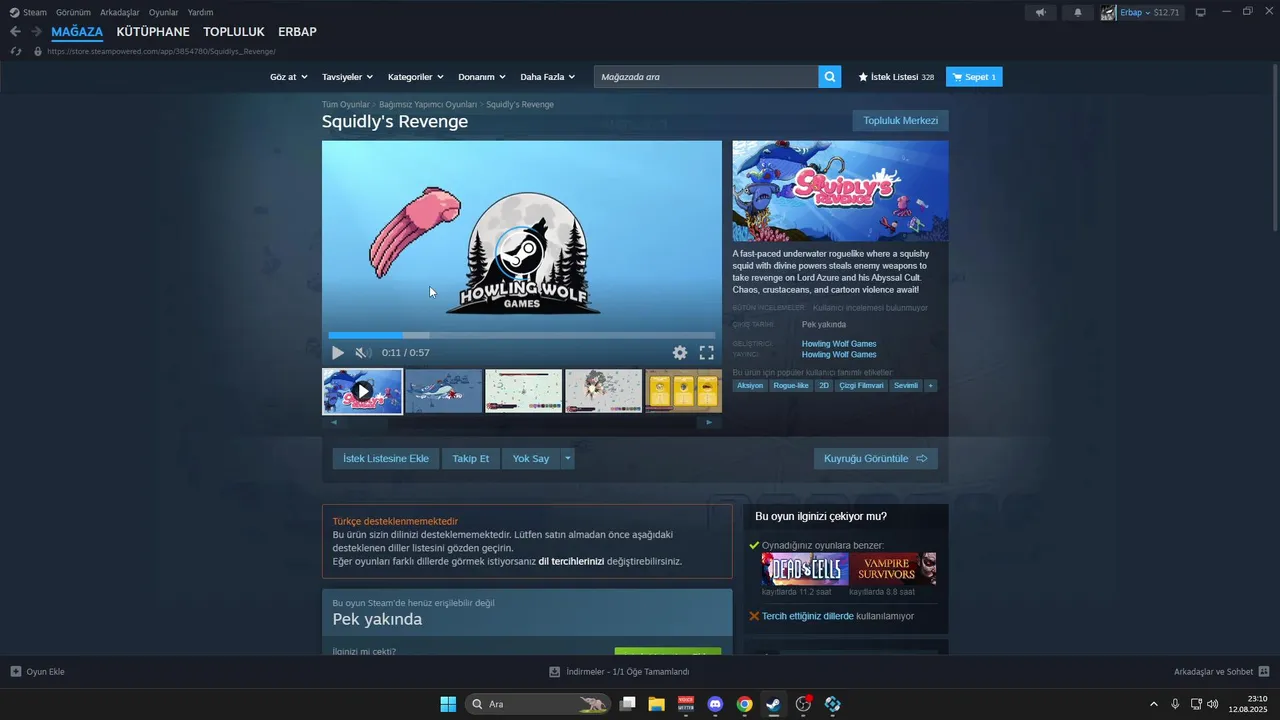Switch to the MAĞAZA tab
The height and width of the screenshot is (720, 1280).
pyautogui.click(x=77, y=32)
